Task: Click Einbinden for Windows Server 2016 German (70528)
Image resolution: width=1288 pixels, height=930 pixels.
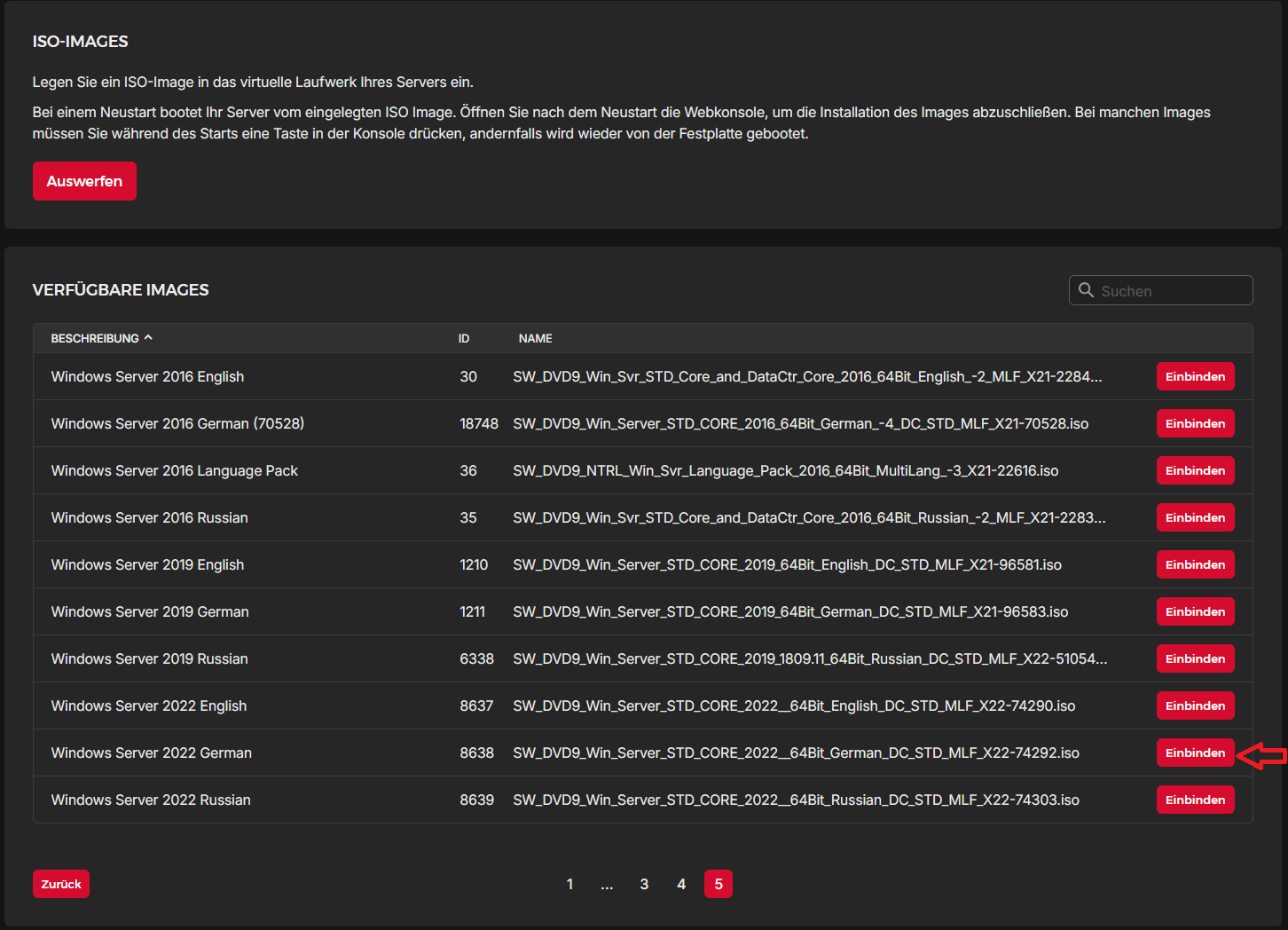Action: coord(1195,423)
